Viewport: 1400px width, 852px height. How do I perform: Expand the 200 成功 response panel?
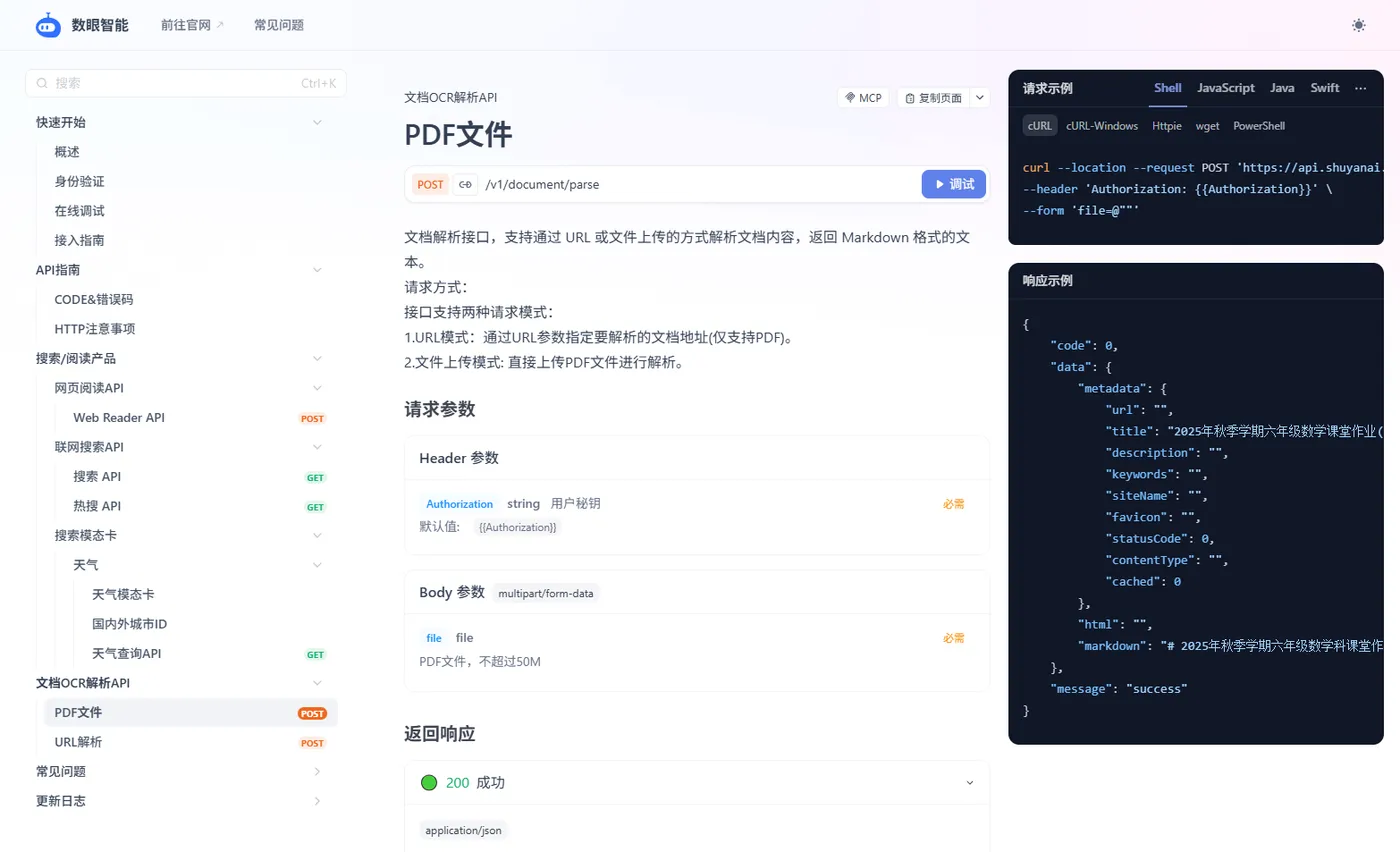click(968, 783)
